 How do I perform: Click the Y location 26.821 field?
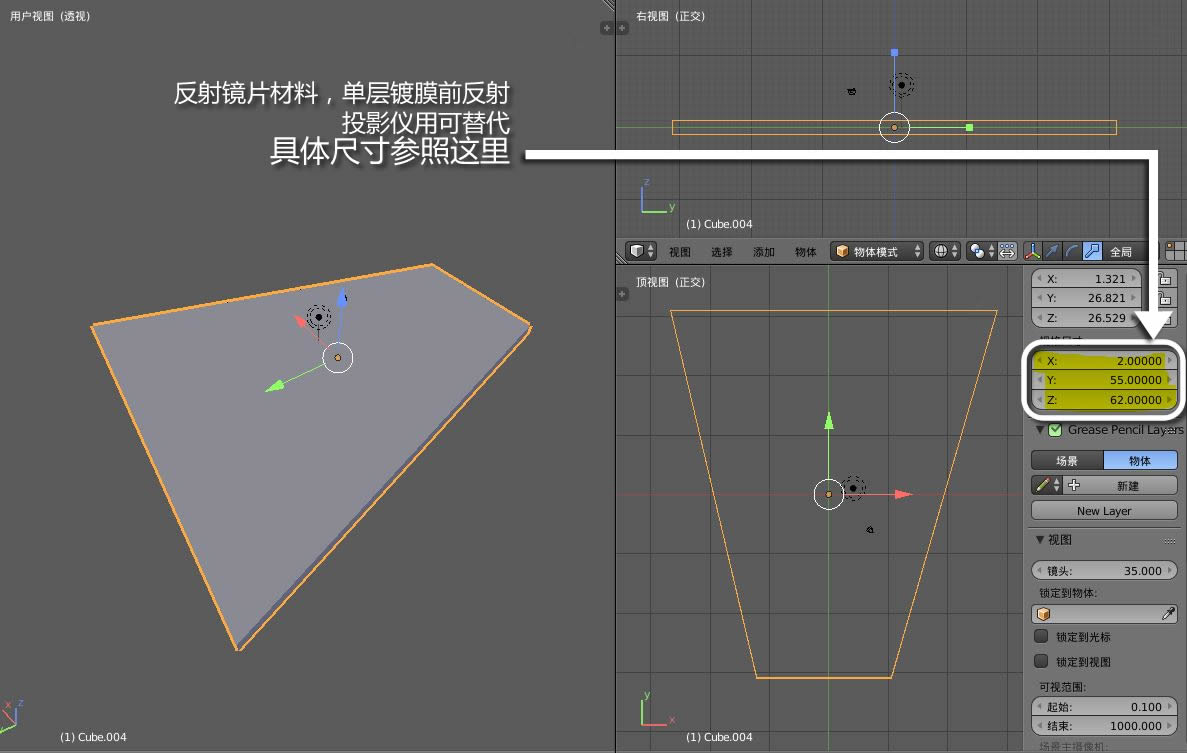point(1086,298)
